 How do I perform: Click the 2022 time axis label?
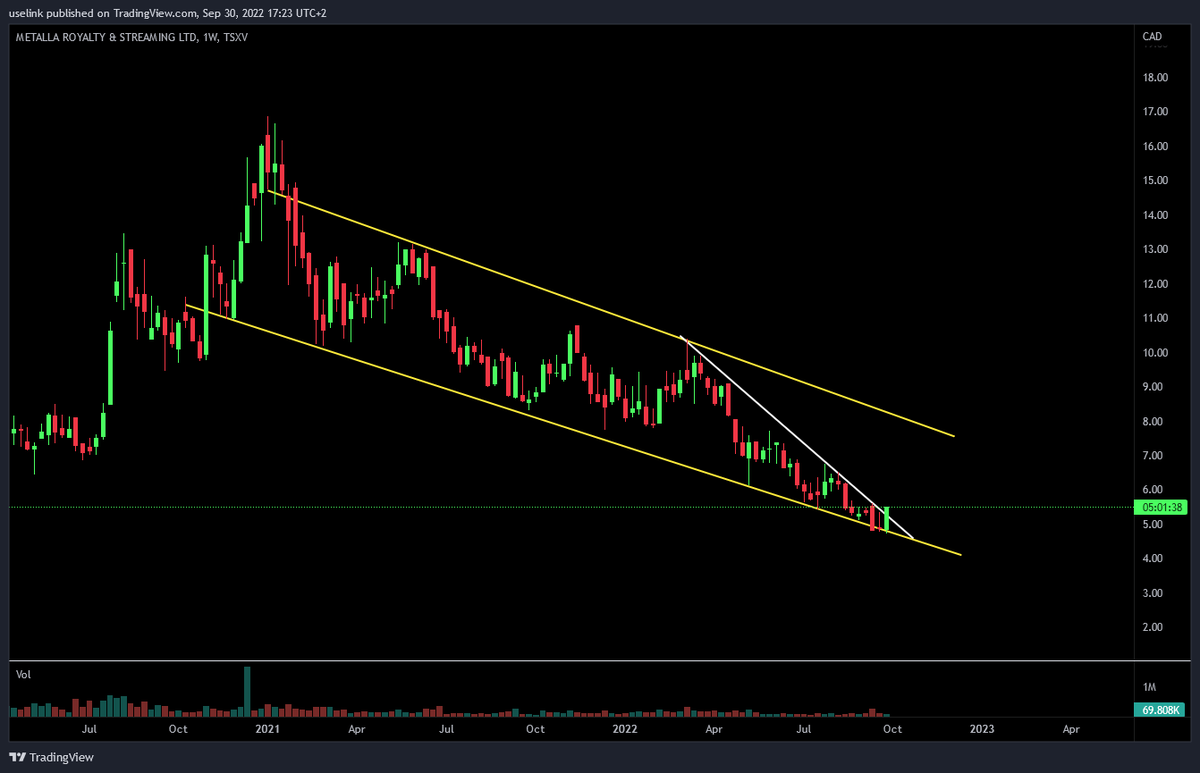click(625, 730)
